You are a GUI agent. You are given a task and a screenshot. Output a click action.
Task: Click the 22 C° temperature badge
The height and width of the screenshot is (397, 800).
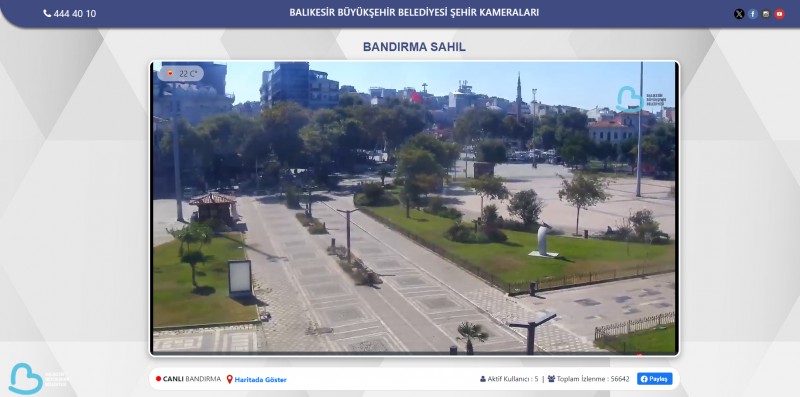[x=181, y=73]
